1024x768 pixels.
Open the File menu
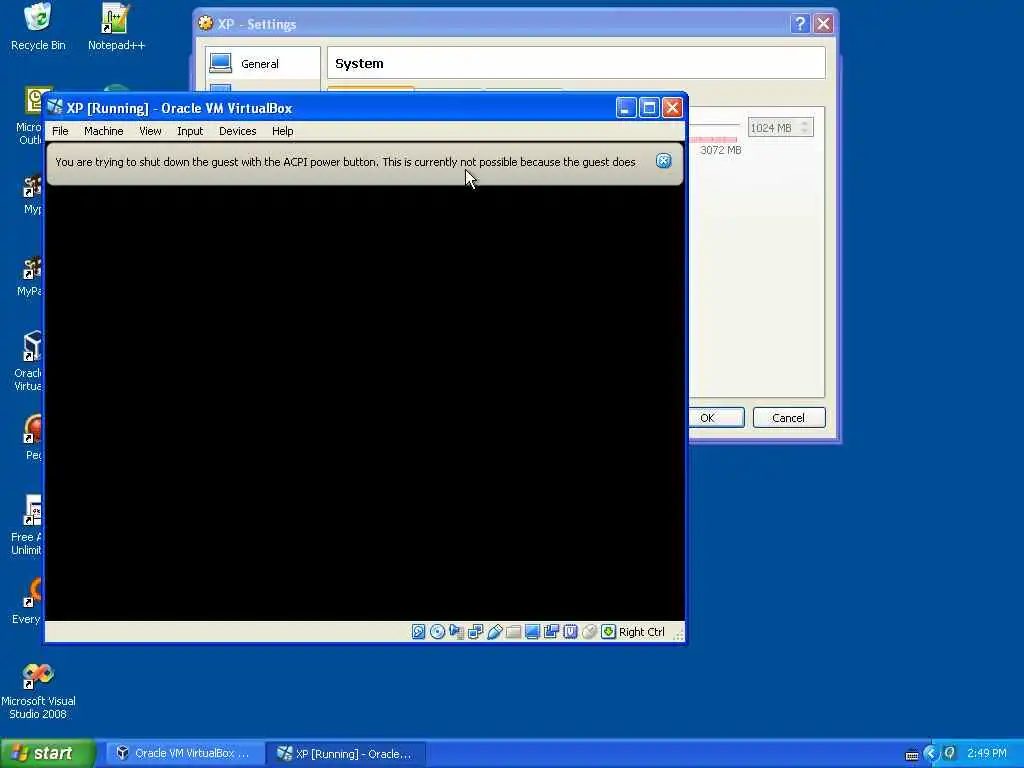60,131
